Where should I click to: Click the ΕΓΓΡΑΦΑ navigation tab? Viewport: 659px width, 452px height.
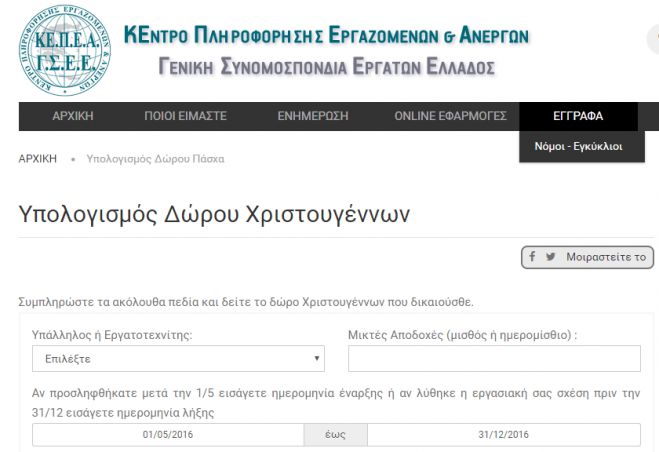(577, 117)
